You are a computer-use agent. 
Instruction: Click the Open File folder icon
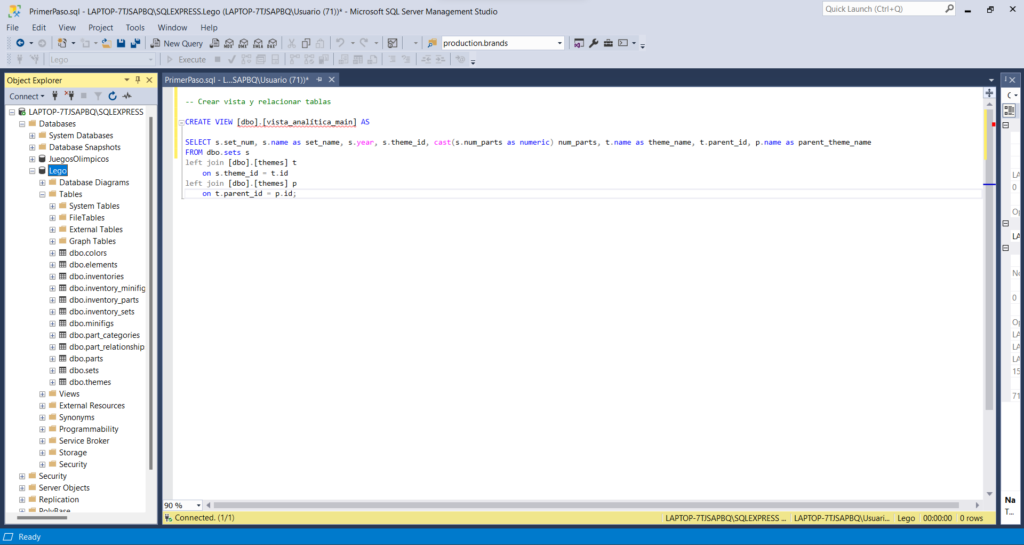click(x=106, y=43)
